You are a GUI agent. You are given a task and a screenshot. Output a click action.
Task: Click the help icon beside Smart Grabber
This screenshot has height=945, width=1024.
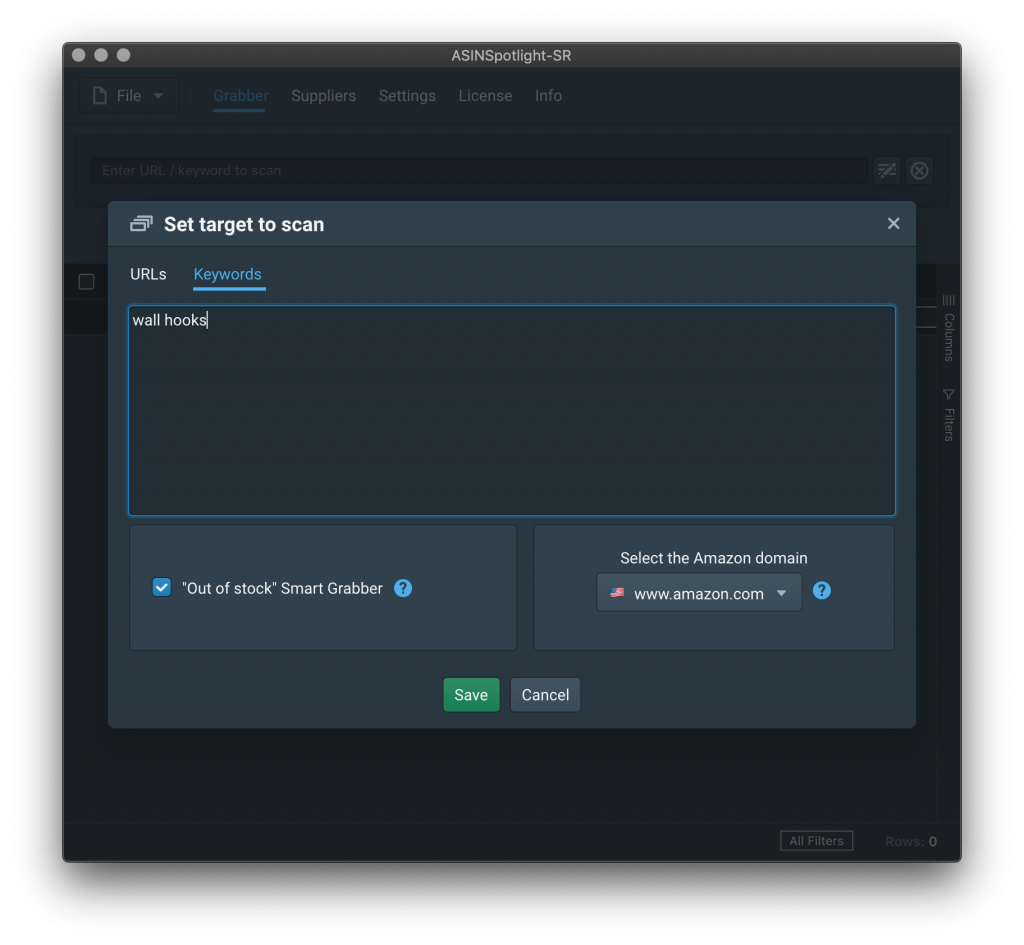coord(403,588)
